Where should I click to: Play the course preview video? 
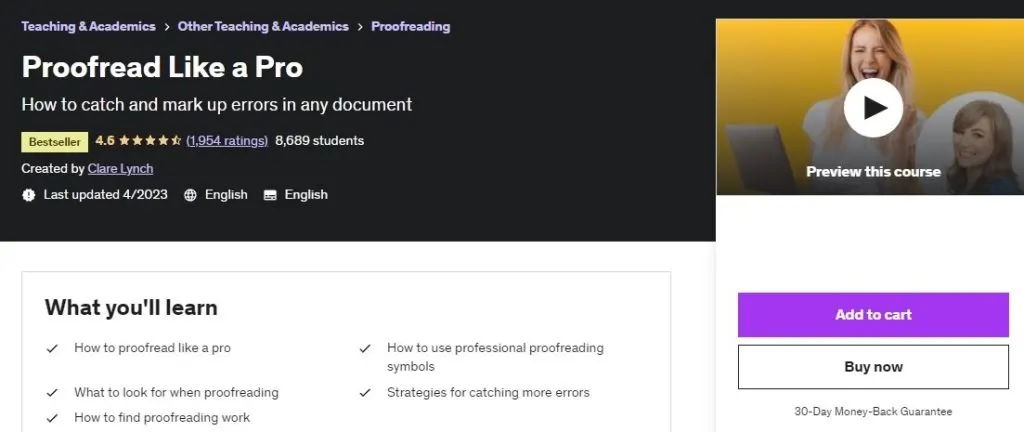[x=873, y=108]
